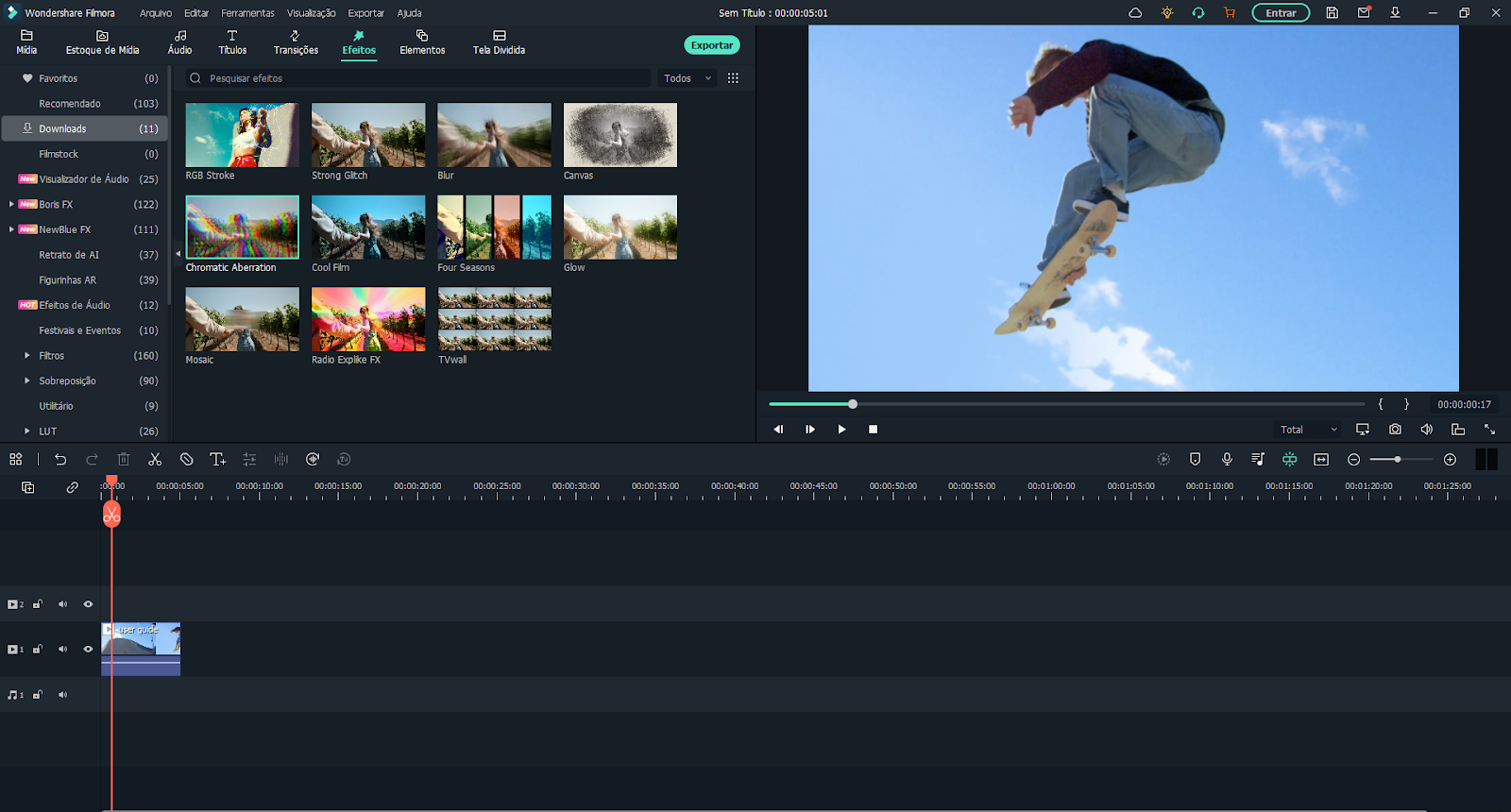
Task: Open the text tool in timeline toolbar
Action: [217, 460]
